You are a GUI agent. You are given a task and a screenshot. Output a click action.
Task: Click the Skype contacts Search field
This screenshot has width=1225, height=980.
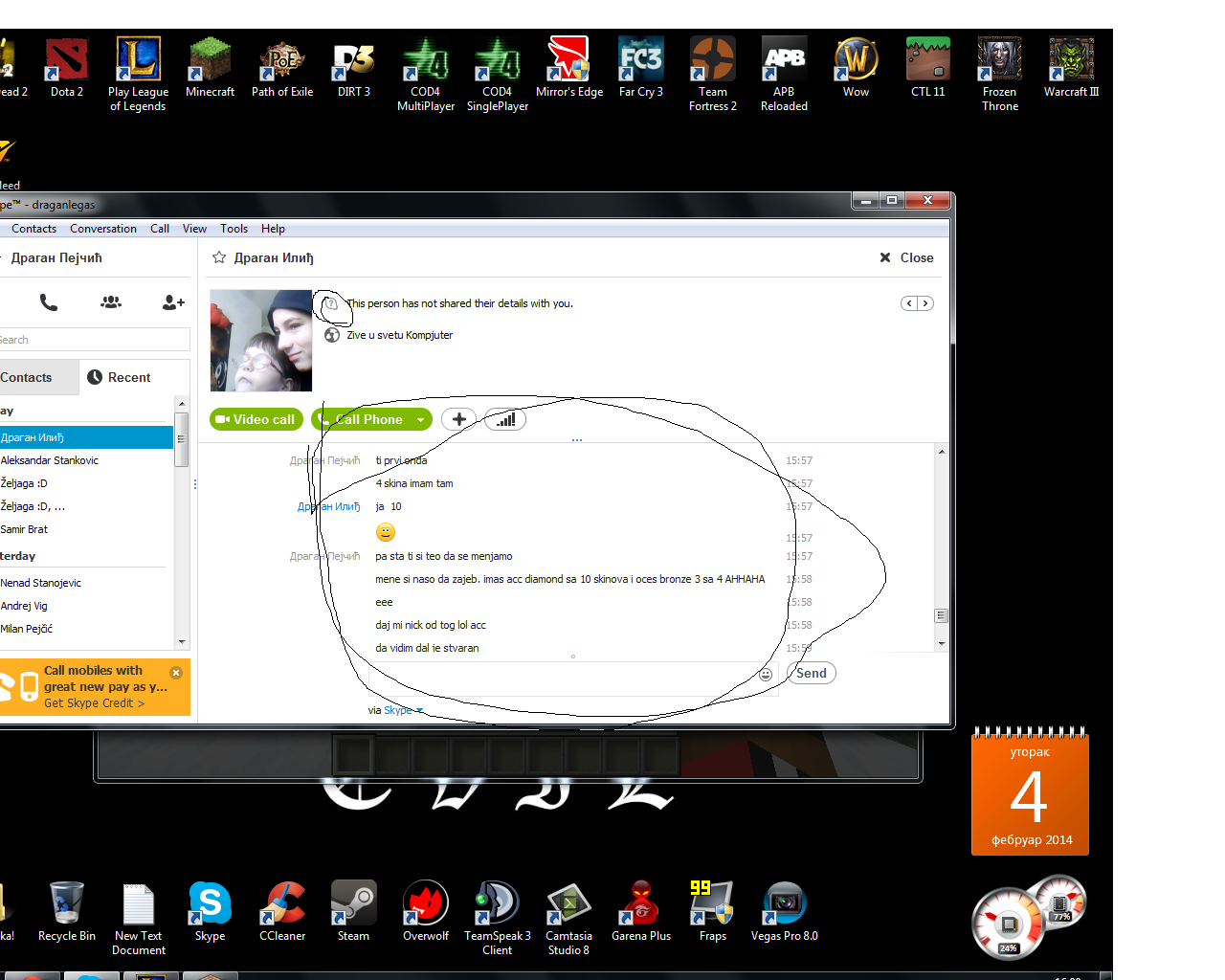[94, 340]
